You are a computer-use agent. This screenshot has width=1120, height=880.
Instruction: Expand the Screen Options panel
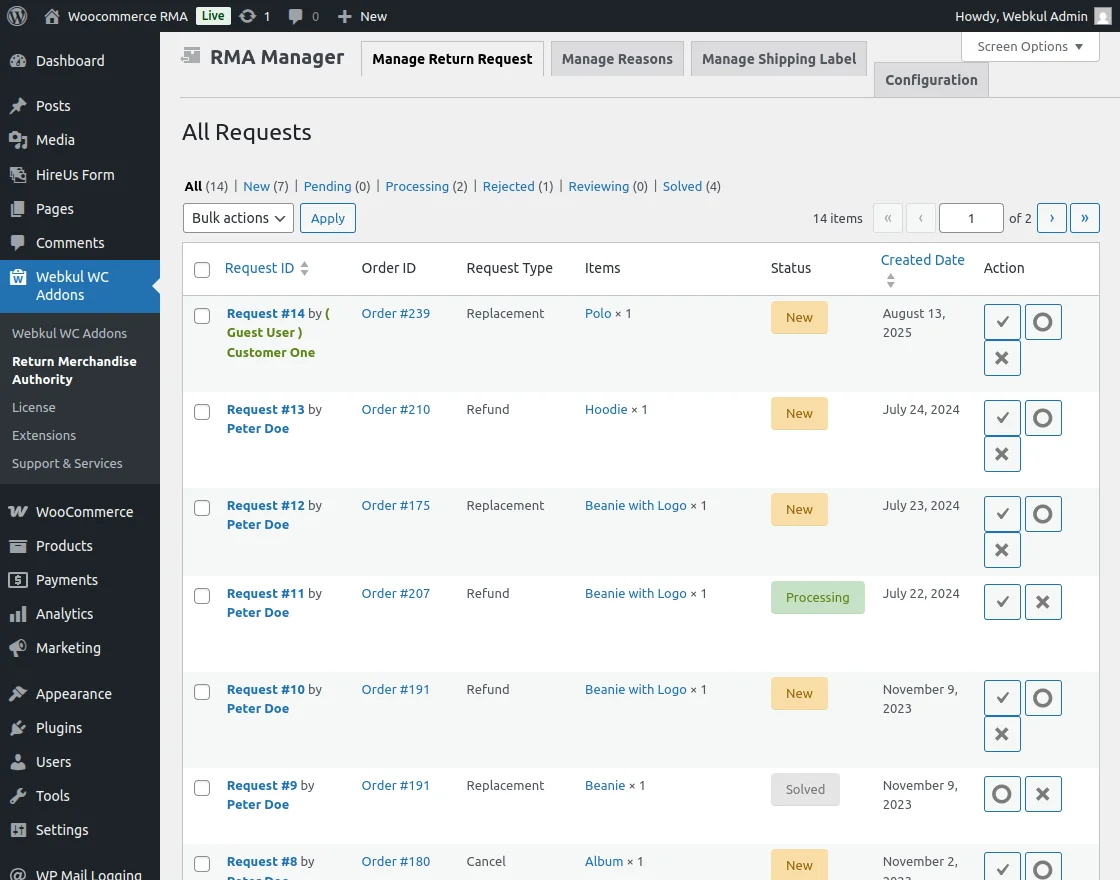coord(1029,46)
